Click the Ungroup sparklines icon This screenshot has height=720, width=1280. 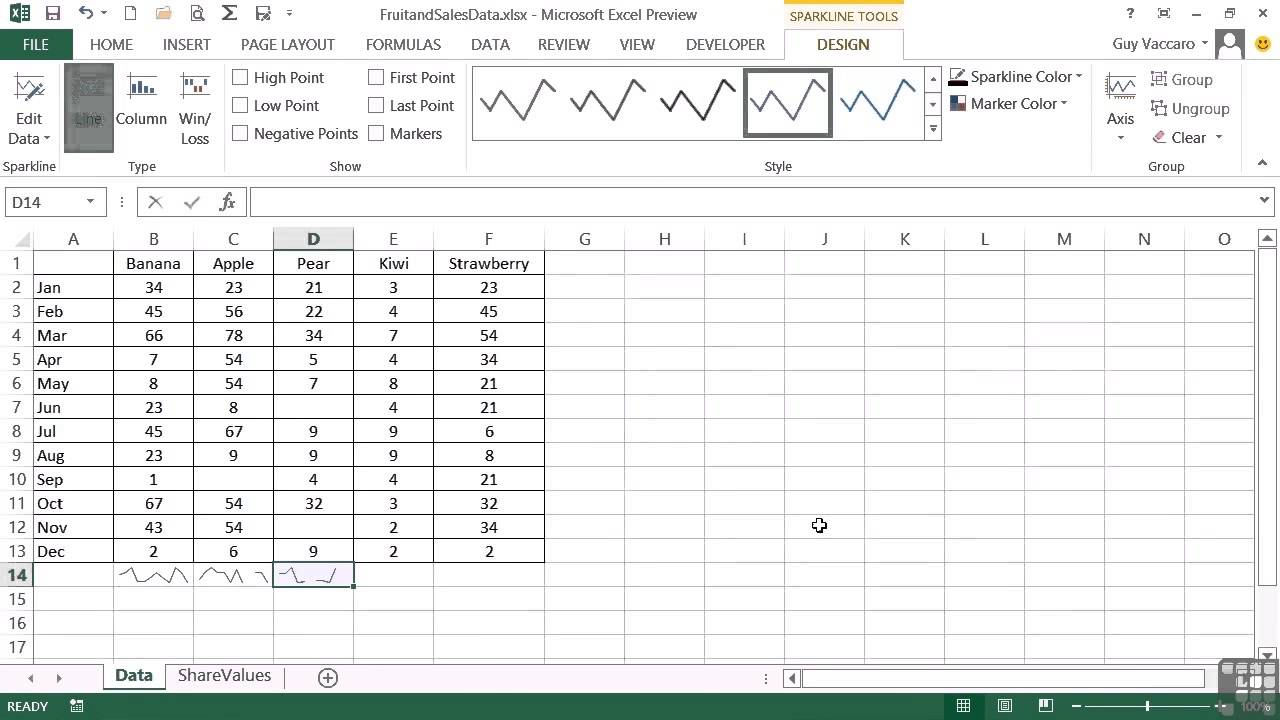click(1190, 108)
